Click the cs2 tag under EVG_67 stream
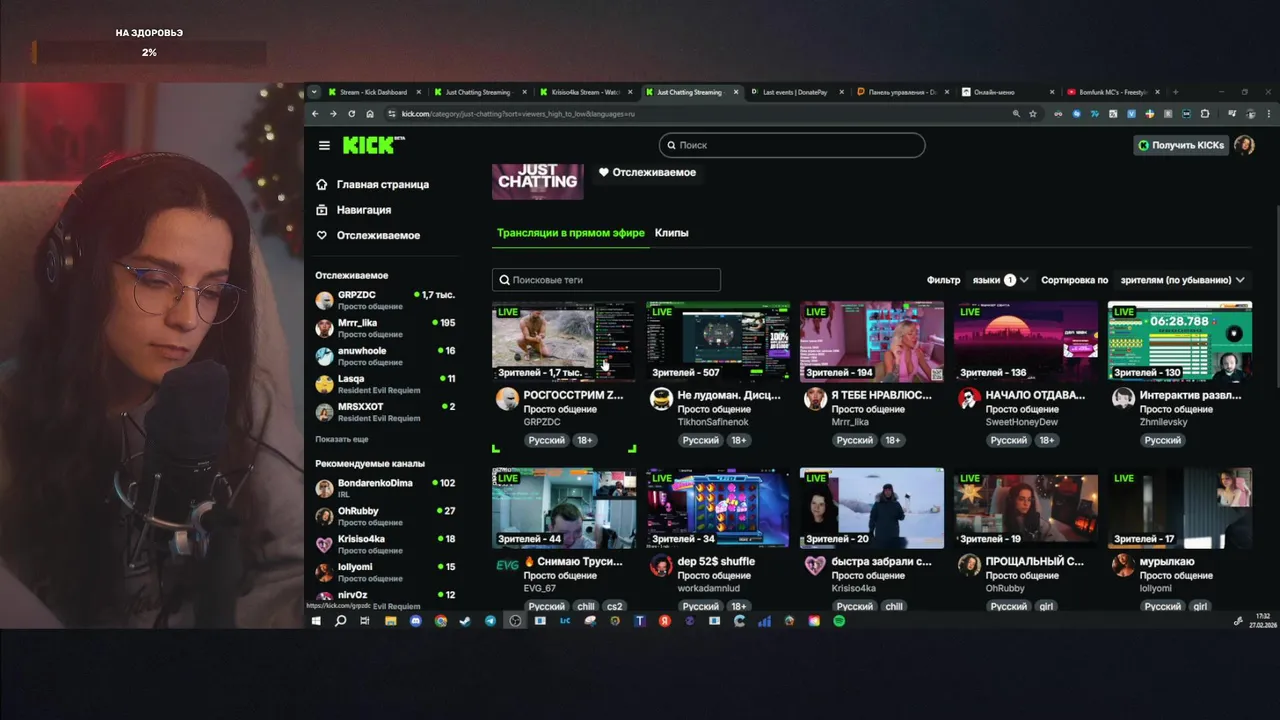 [615, 606]
